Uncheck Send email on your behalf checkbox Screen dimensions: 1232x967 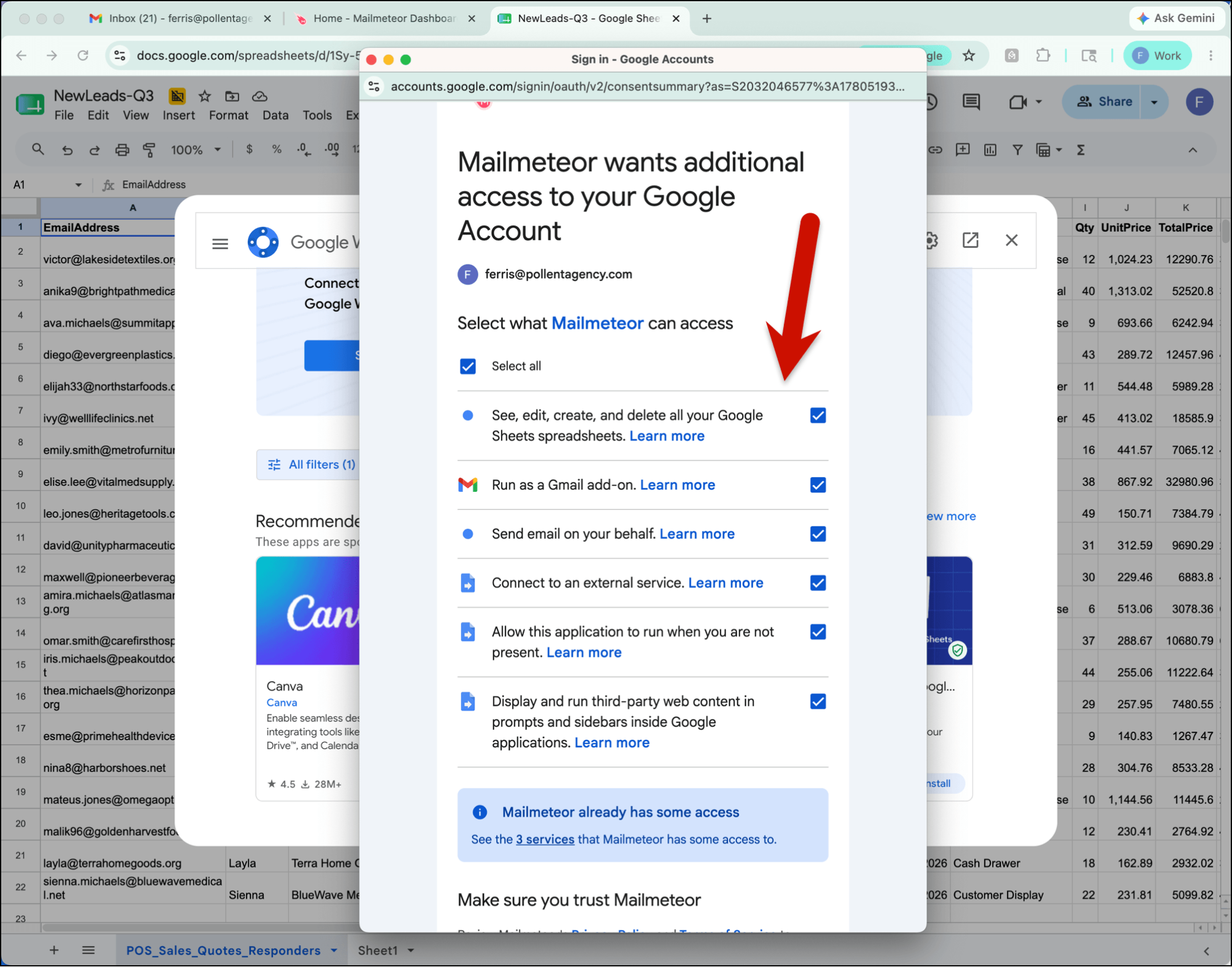818,534
